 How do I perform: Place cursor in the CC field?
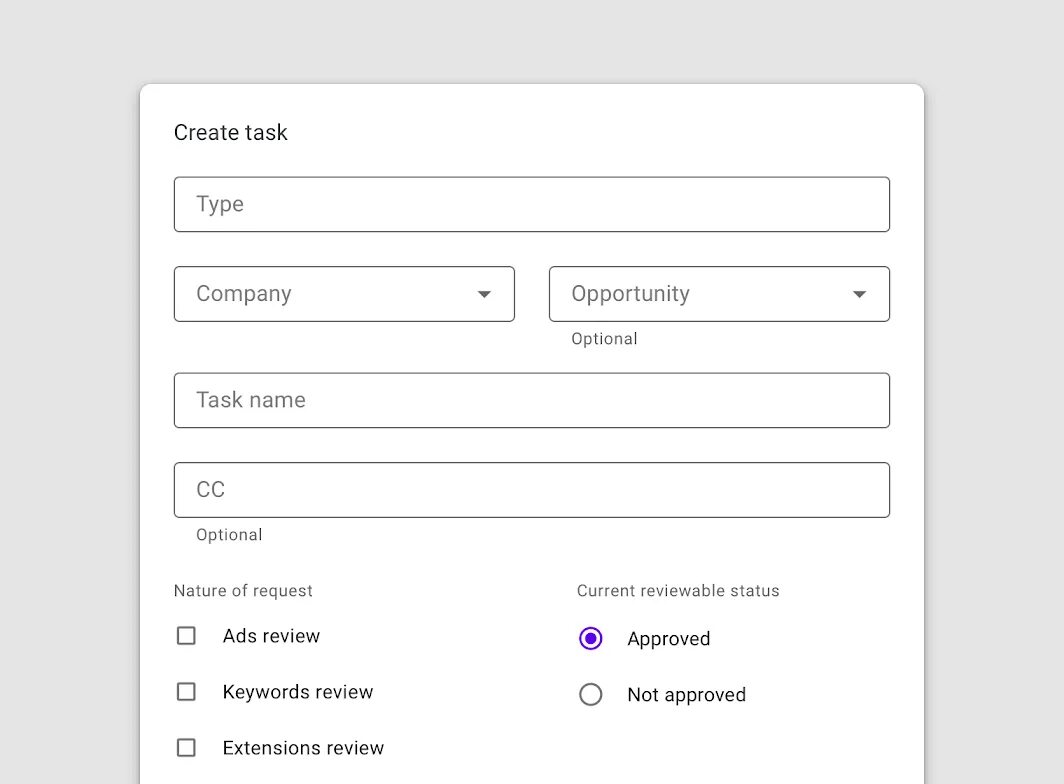pyautogui.click(x=531, y=490)
